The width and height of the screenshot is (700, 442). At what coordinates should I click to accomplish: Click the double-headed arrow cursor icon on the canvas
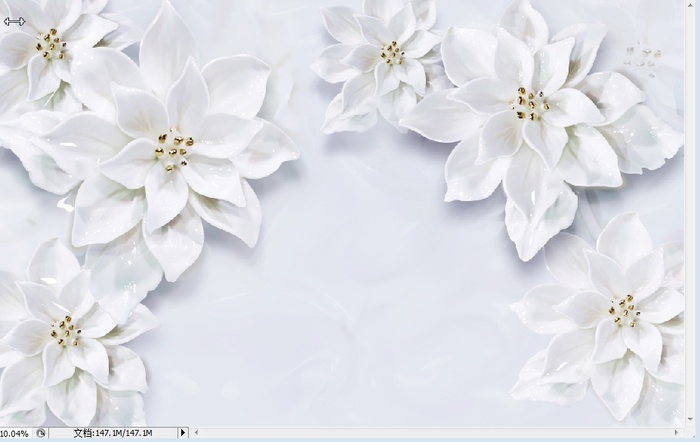[x=14, y=21]
